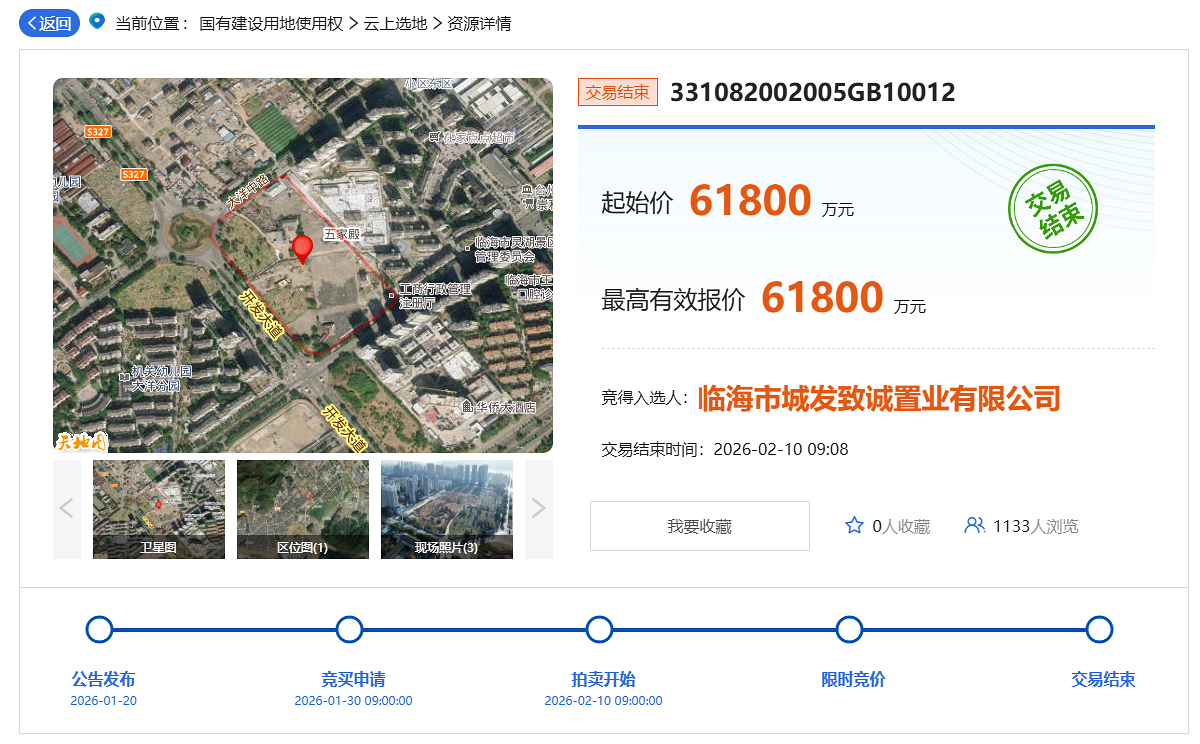Click the 公告发布 timeline node
Viewport: 1200px width, 744px height.
click(x=99, y=629)
